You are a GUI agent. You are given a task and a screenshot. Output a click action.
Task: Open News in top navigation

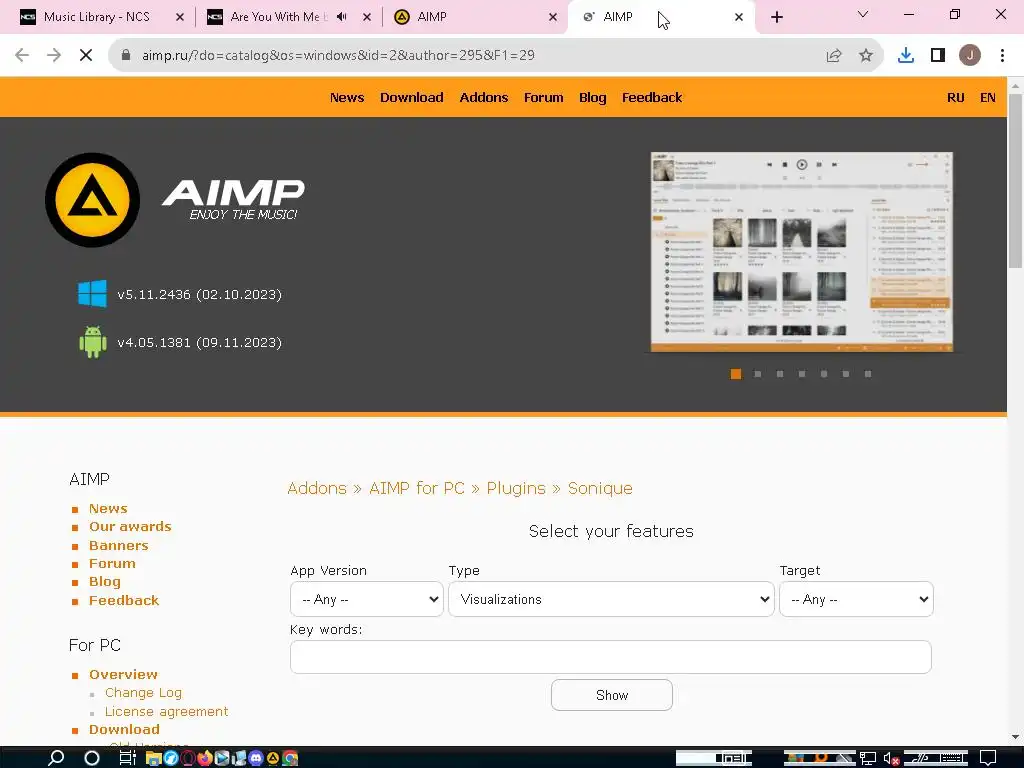coord(347,97)
